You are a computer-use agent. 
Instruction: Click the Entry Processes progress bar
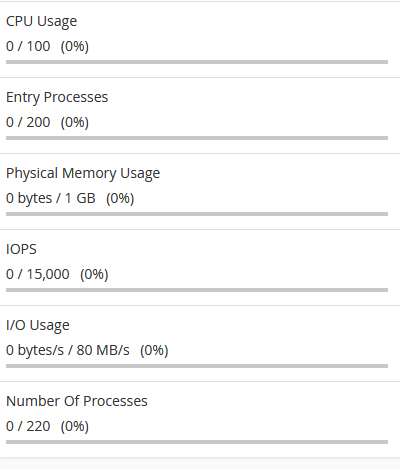coord(197,138)
